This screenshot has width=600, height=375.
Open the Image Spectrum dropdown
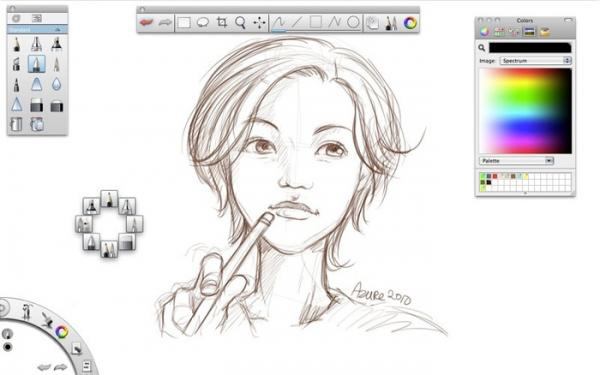[536, 60]
